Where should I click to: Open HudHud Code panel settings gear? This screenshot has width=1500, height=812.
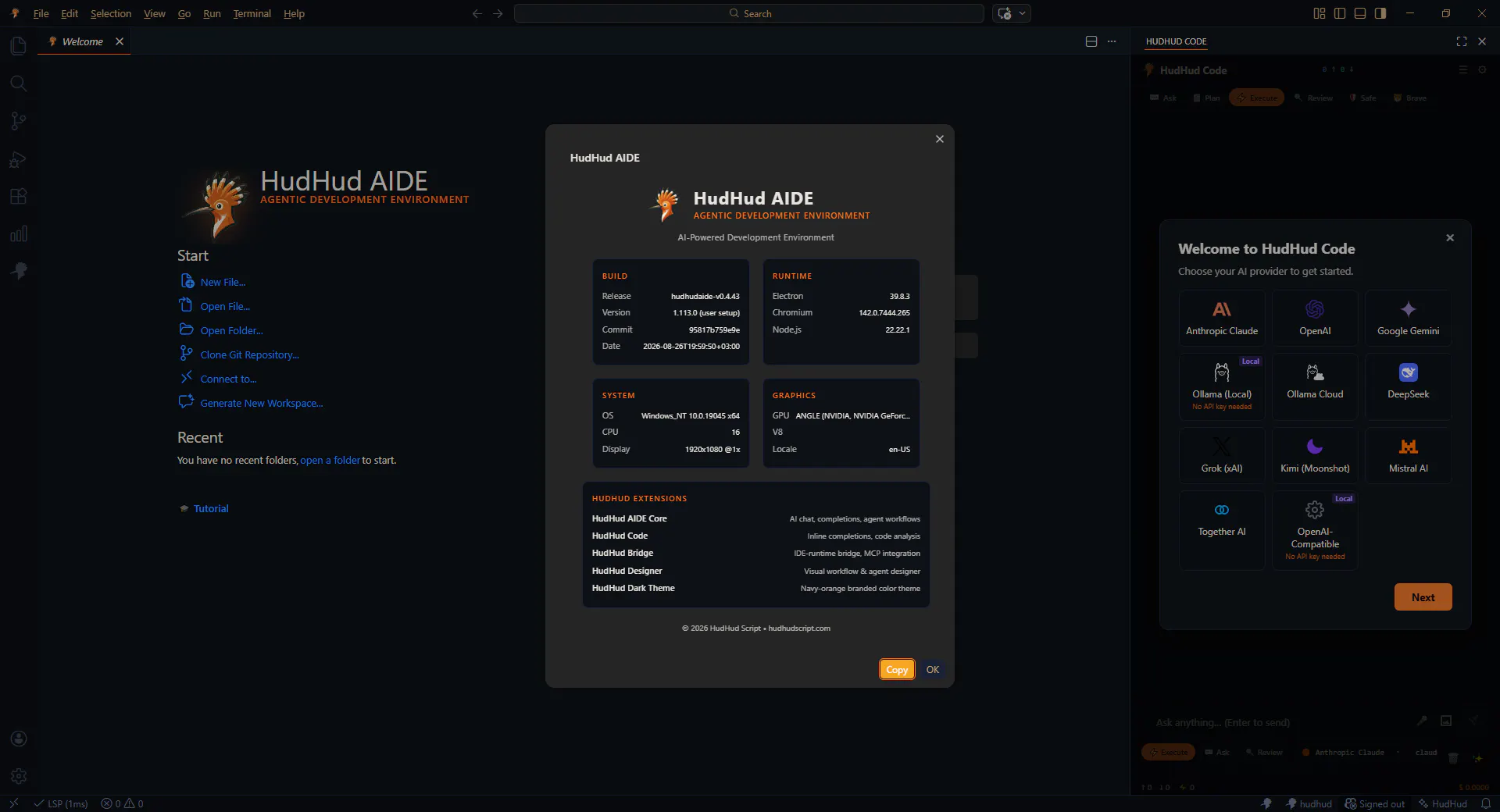[x=1482, y=69]
